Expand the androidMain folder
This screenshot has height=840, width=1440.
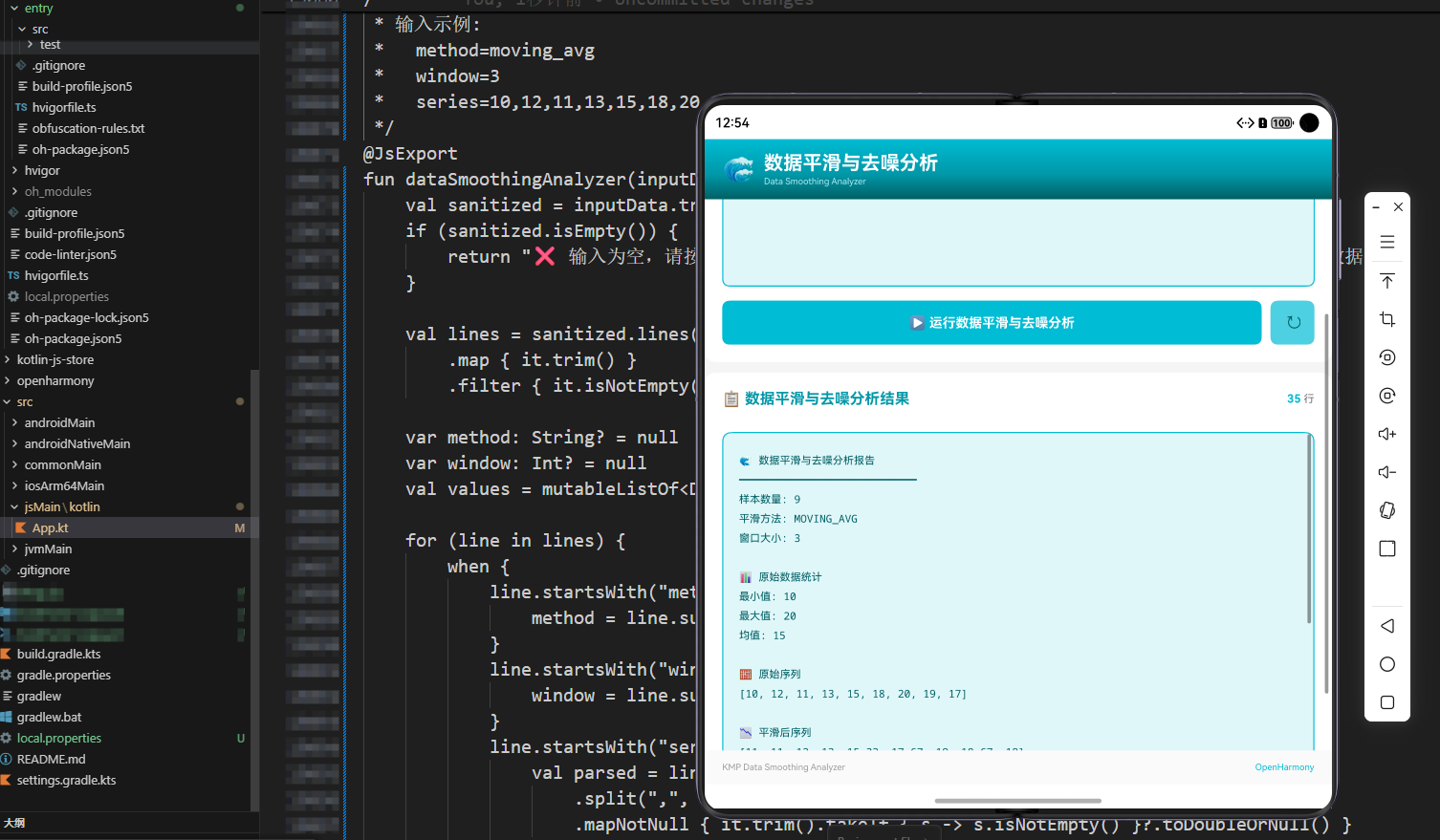pos(14,422)
